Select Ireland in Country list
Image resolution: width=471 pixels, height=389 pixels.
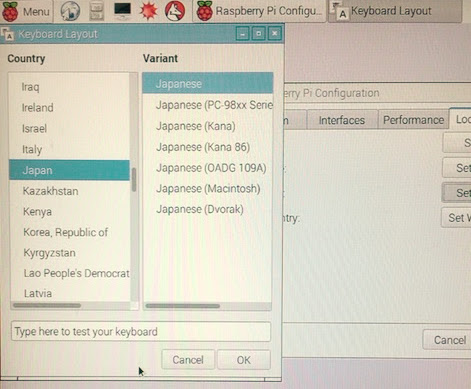click(x=69, y=108)
